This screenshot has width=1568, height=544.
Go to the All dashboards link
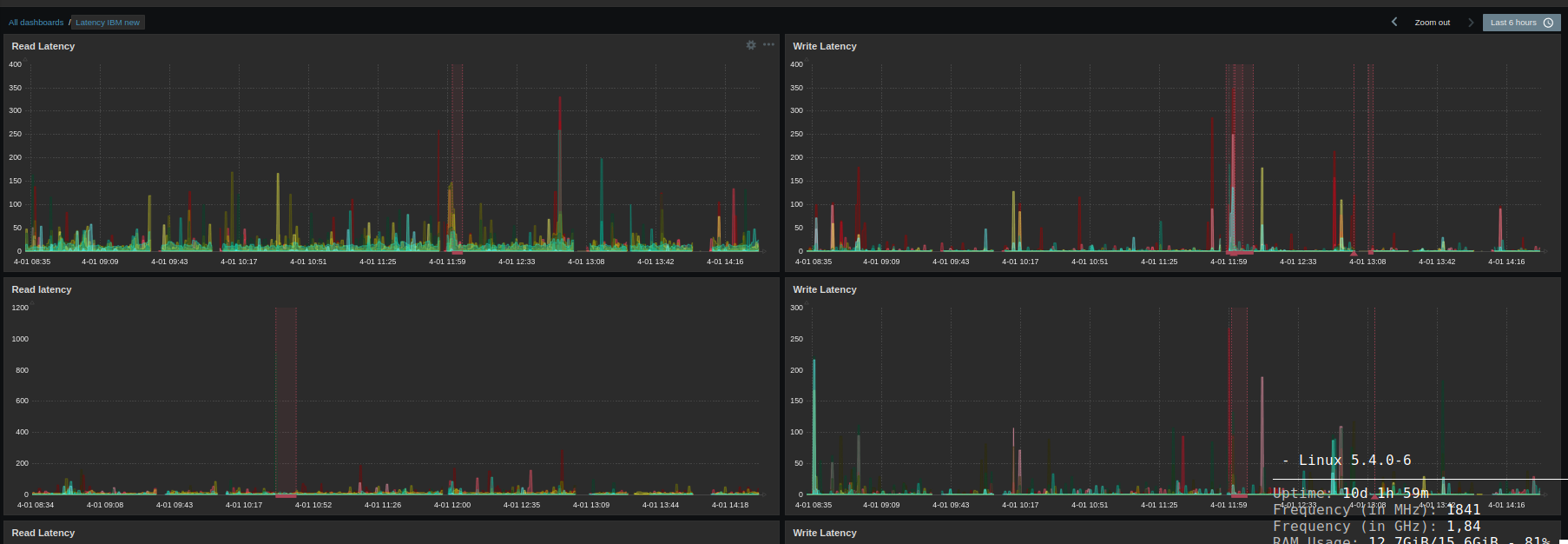tap(36, 23)
